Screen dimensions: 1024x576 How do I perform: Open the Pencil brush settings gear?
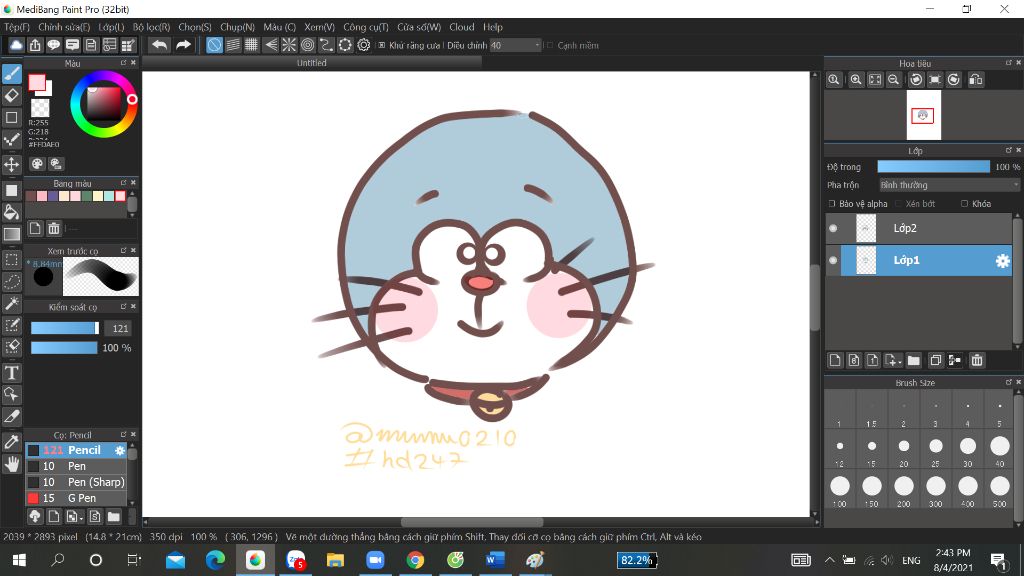tap(120, 450)
